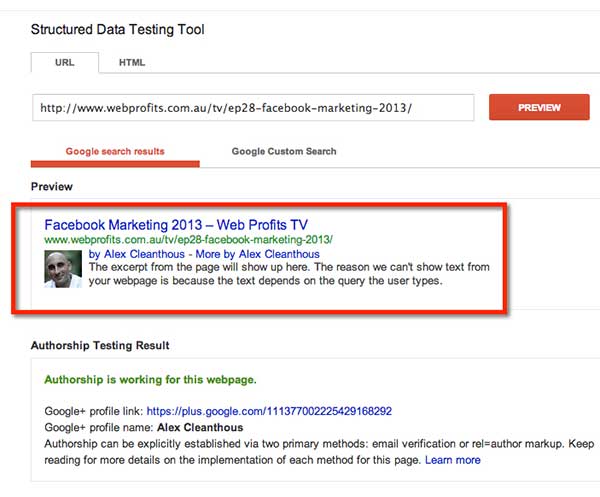Click 'Authorship is working for this webpage.' text

(x=150, y=380)
